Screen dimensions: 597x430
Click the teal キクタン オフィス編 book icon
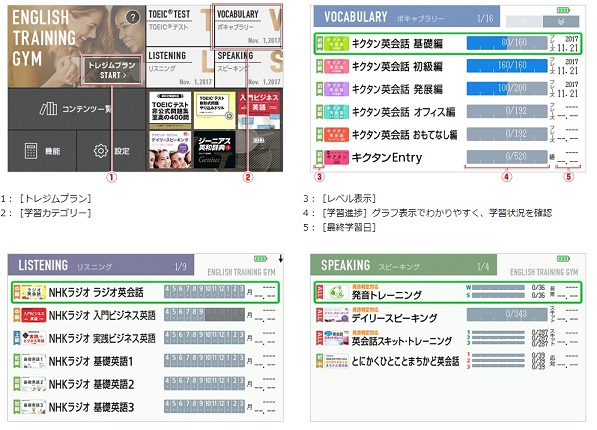click(x=336, y=112)
